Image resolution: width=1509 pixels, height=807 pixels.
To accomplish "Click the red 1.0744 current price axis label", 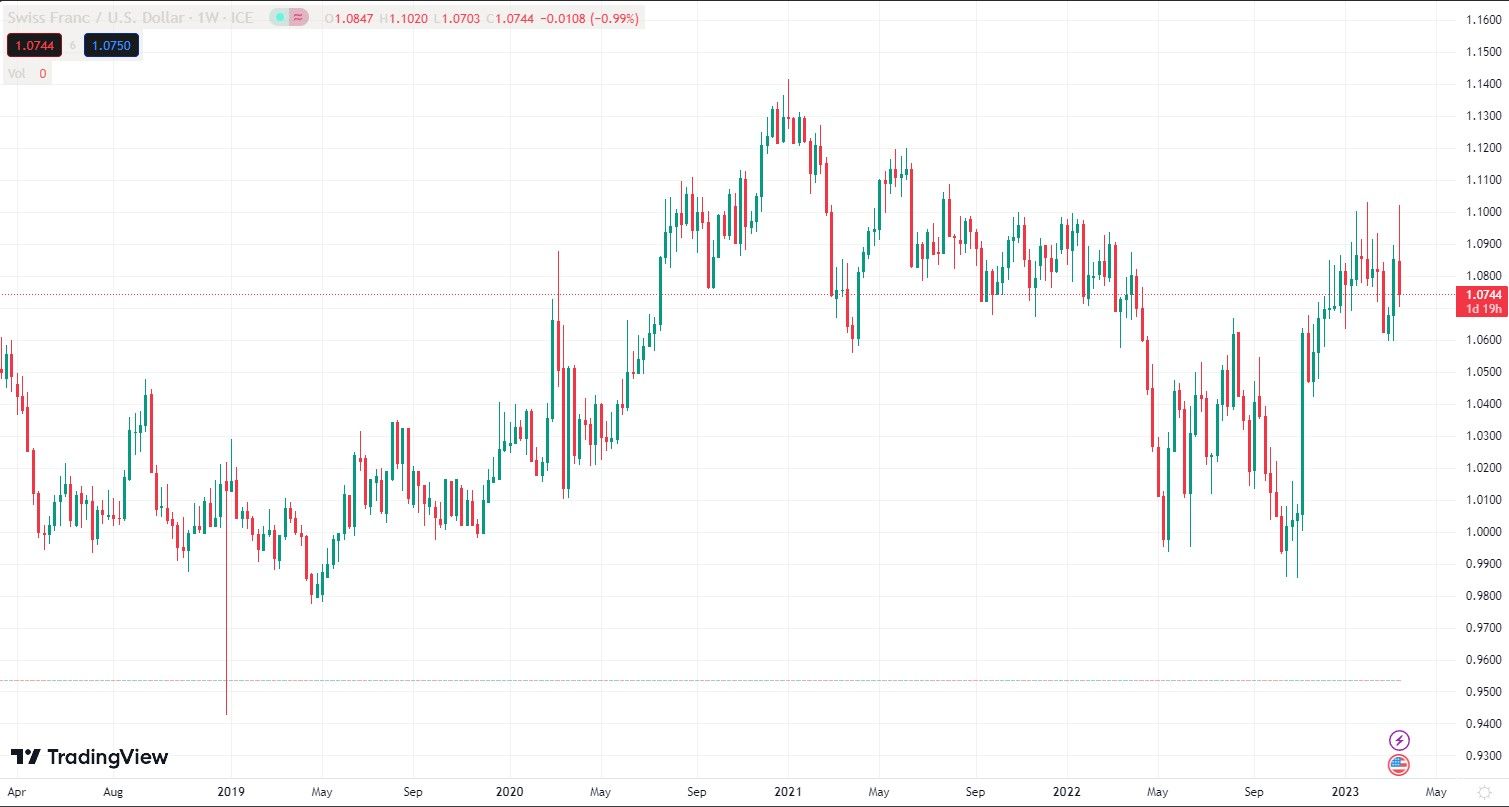I will coord(1482,294).
